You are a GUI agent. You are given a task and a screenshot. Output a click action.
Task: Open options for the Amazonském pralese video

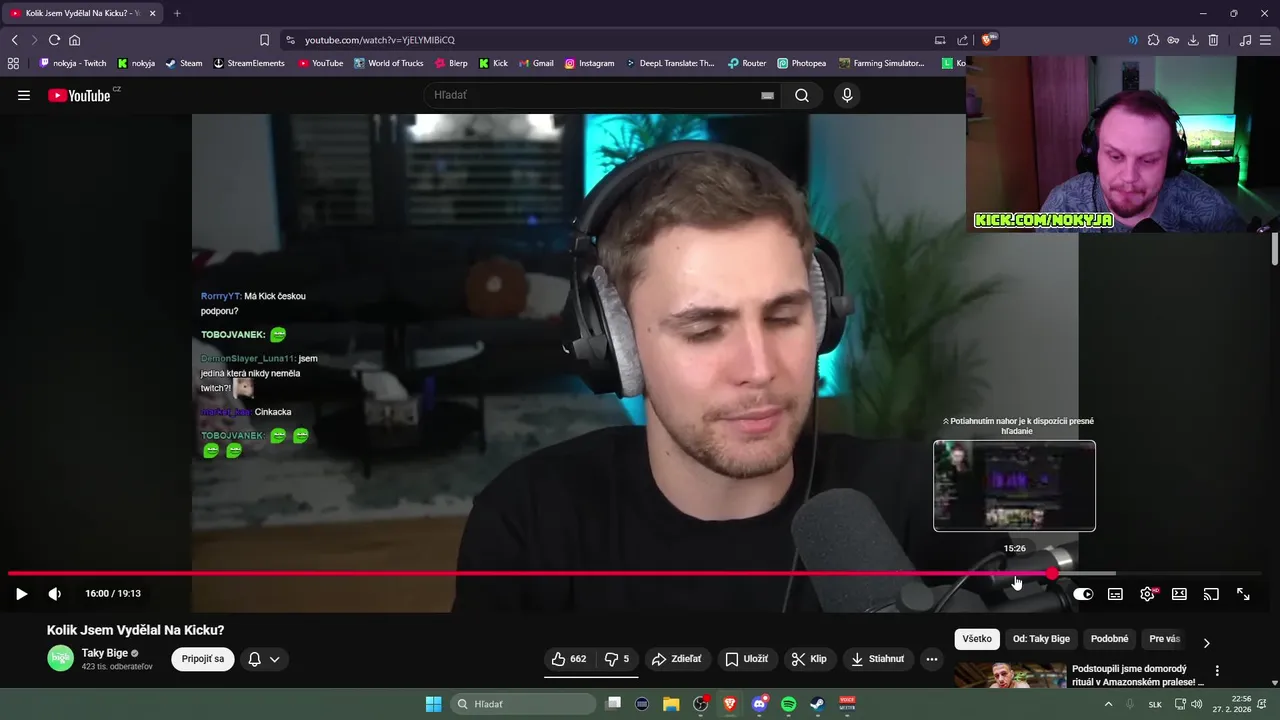coord(1217,671)
